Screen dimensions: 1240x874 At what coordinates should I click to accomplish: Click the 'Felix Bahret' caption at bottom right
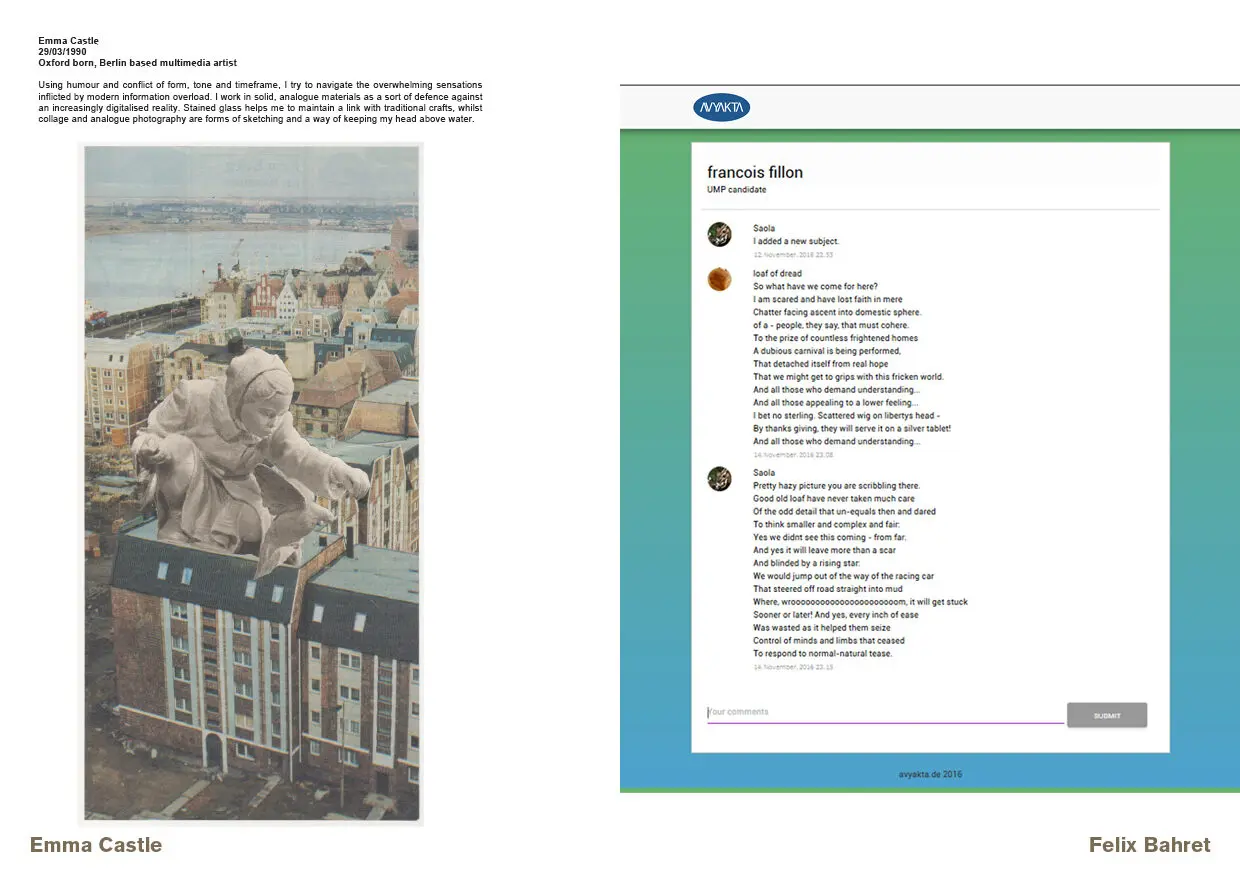pos(1149,845)
